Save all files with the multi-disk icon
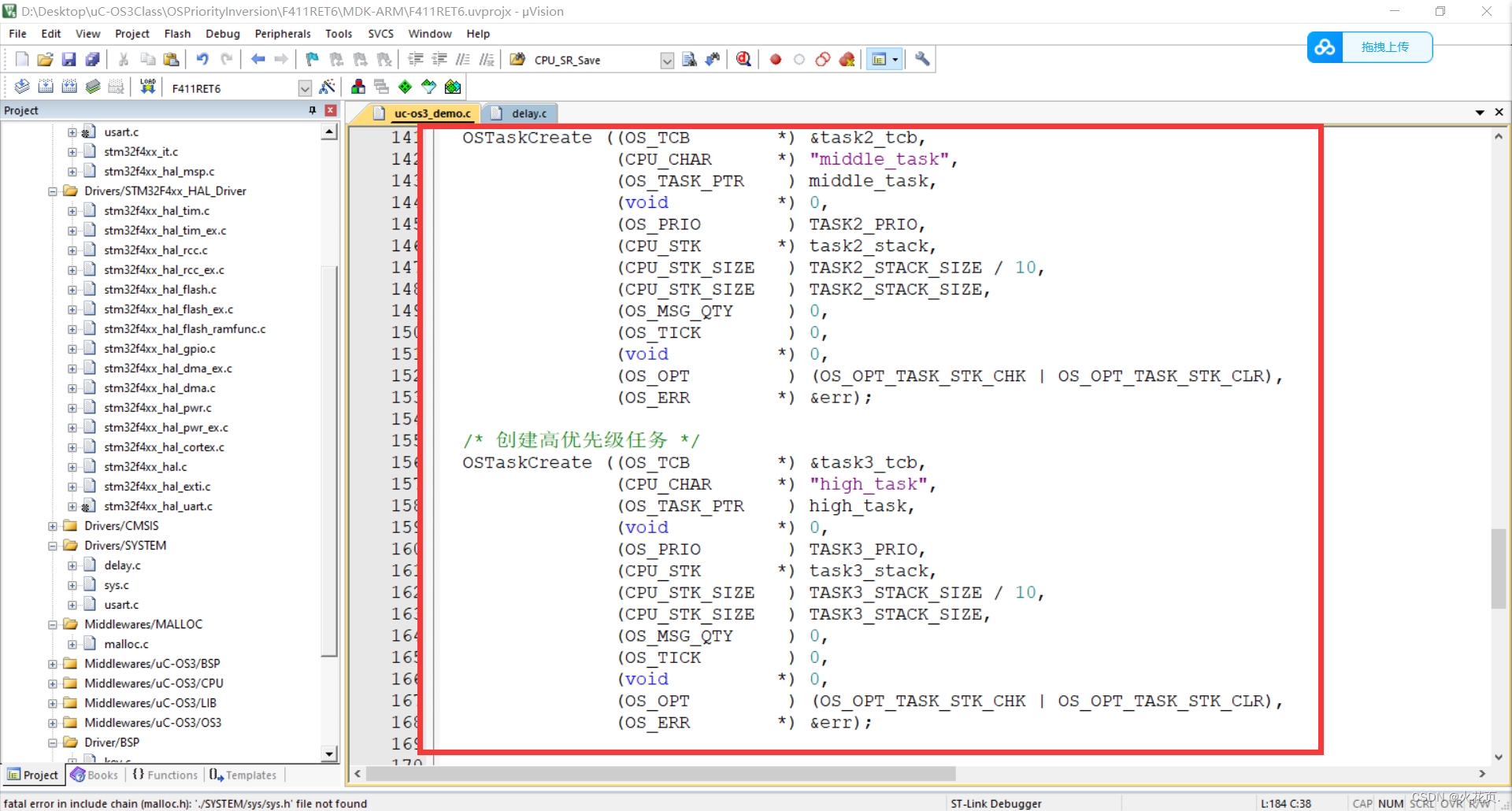Image resolution: width=1512 pixels, height=811 pixels. pos(92,59)
